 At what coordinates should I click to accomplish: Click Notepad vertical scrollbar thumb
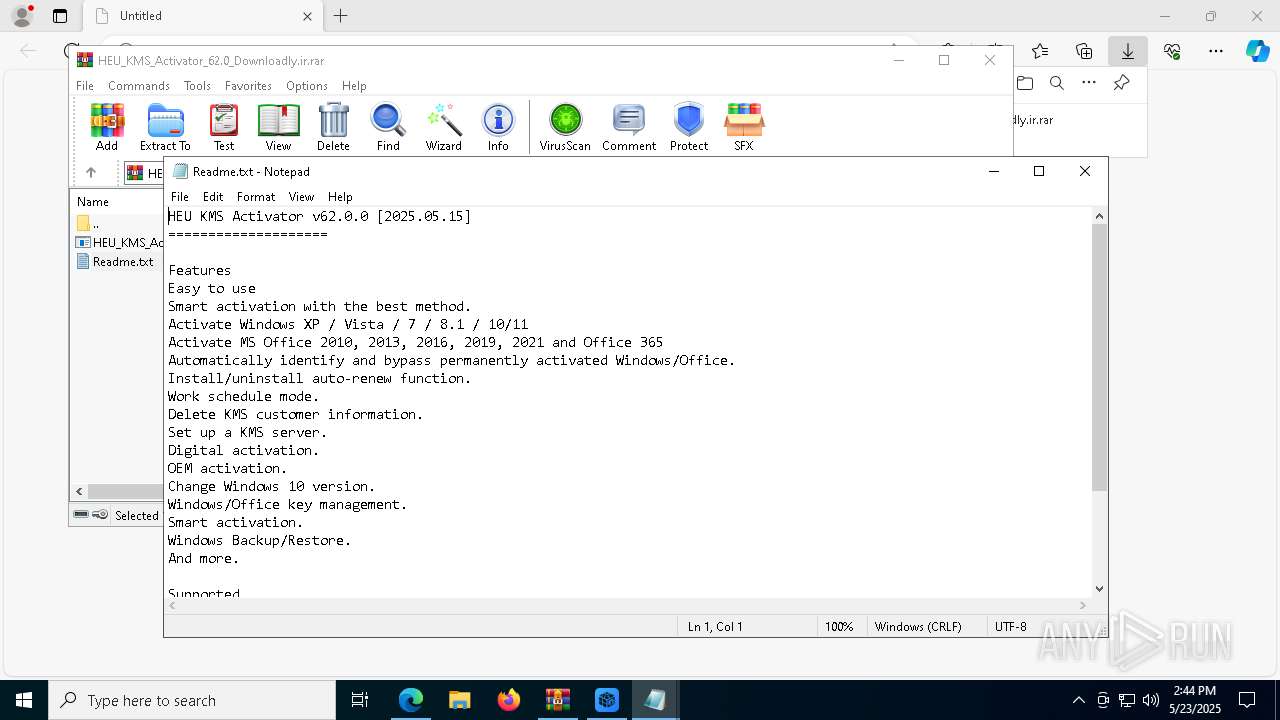(1099, 357)
